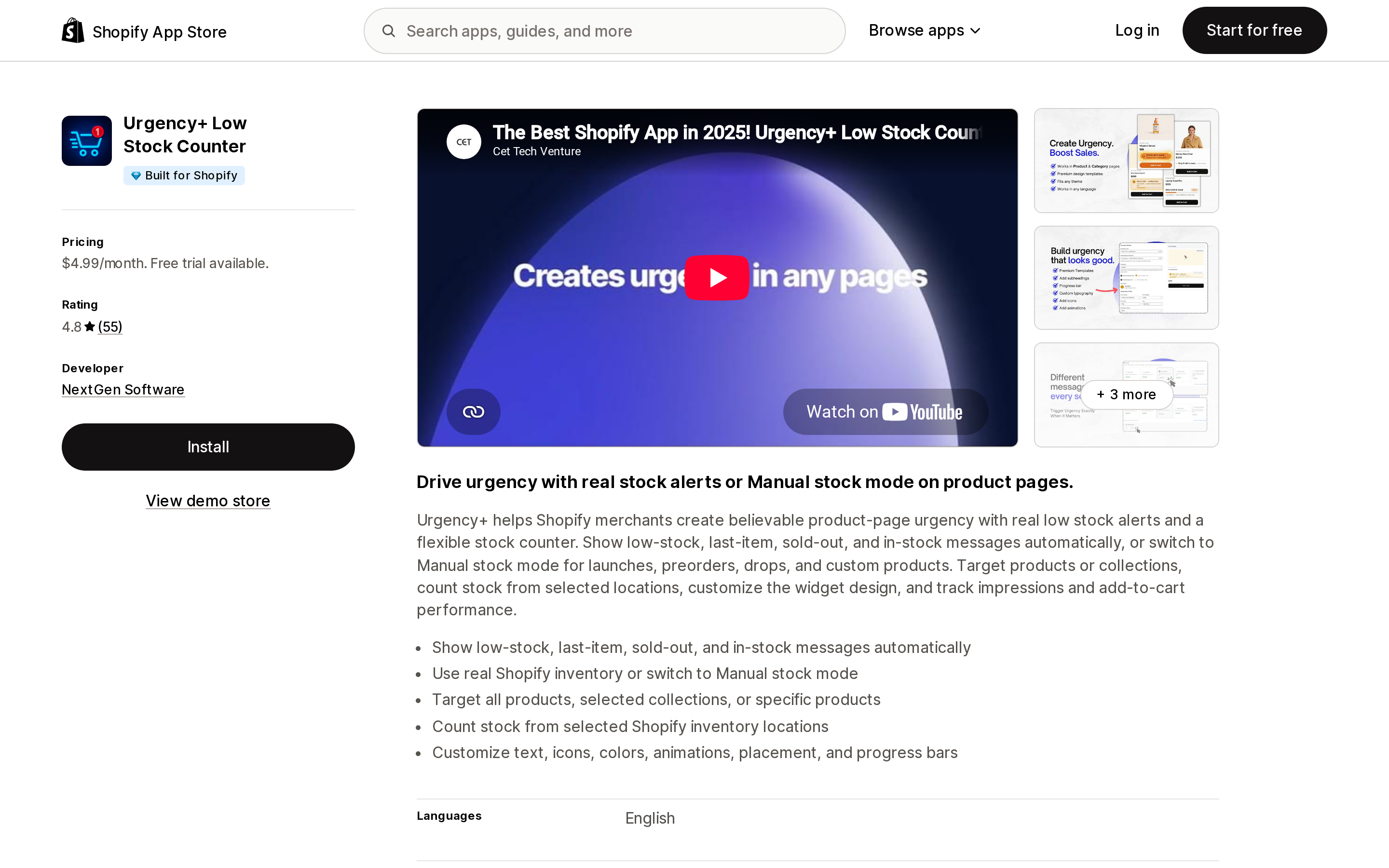Image resolution: width=1389 pixels, height=868 pixels.
Task: Click the Built for Shopify badge
Action: (x=184, y=176)
